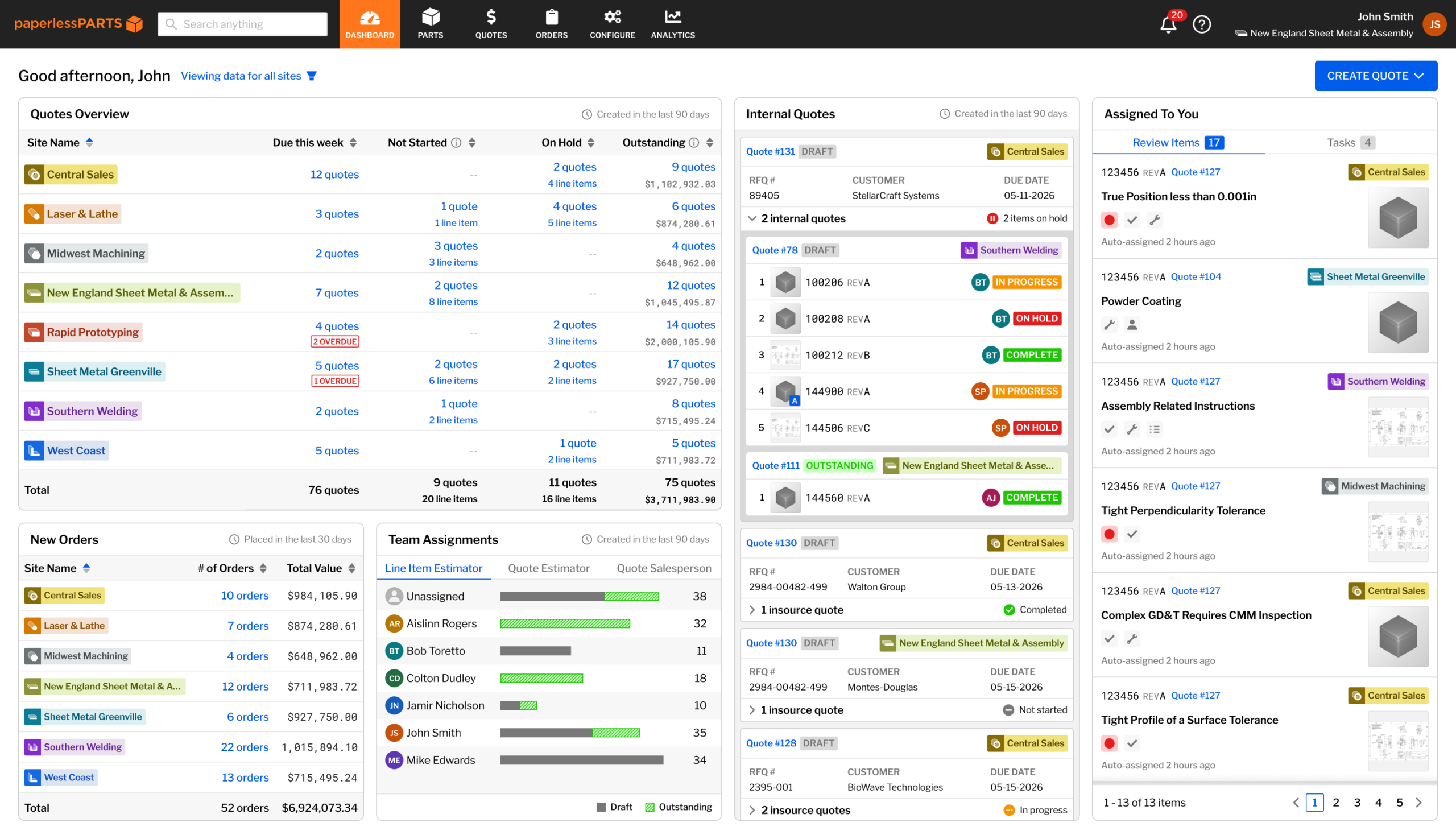Open the Analytics navigation tab
This screenshot has height=839, width=1456.
673,24
